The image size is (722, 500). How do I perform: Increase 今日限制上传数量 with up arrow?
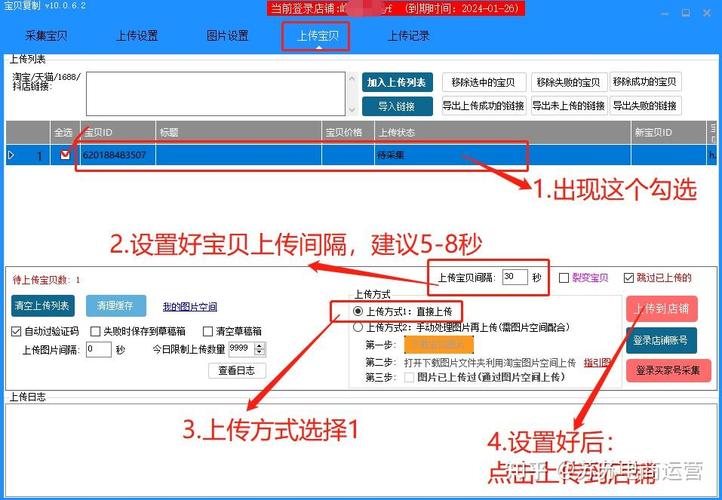coord(260,346)
